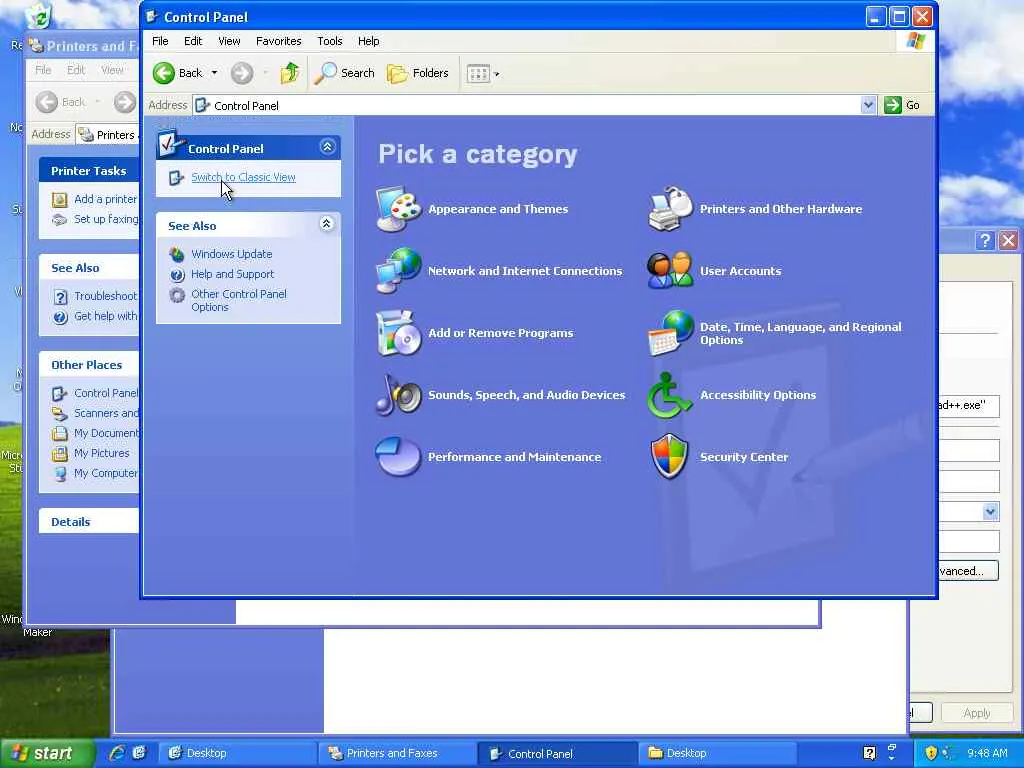Open the dropdown in background dialog
Viewport: 1024px width, 768px height.
(991, 511)
